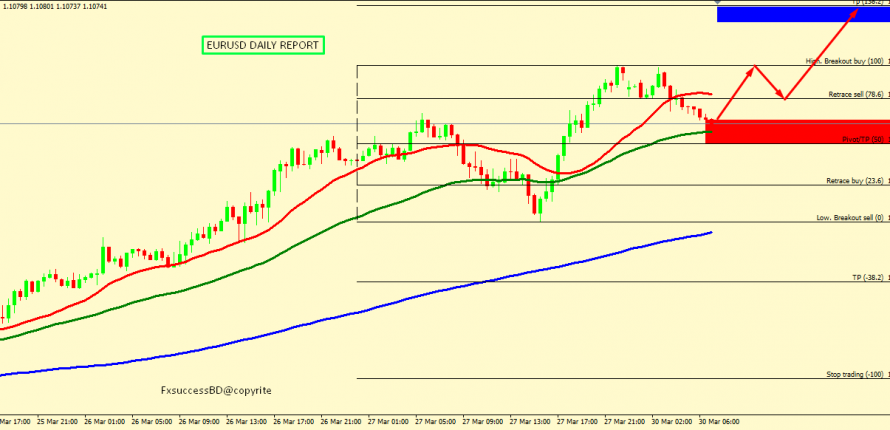Click the Retrace buy (23.6) level label
The image size is (890, 430).
[x=854, y=181]
